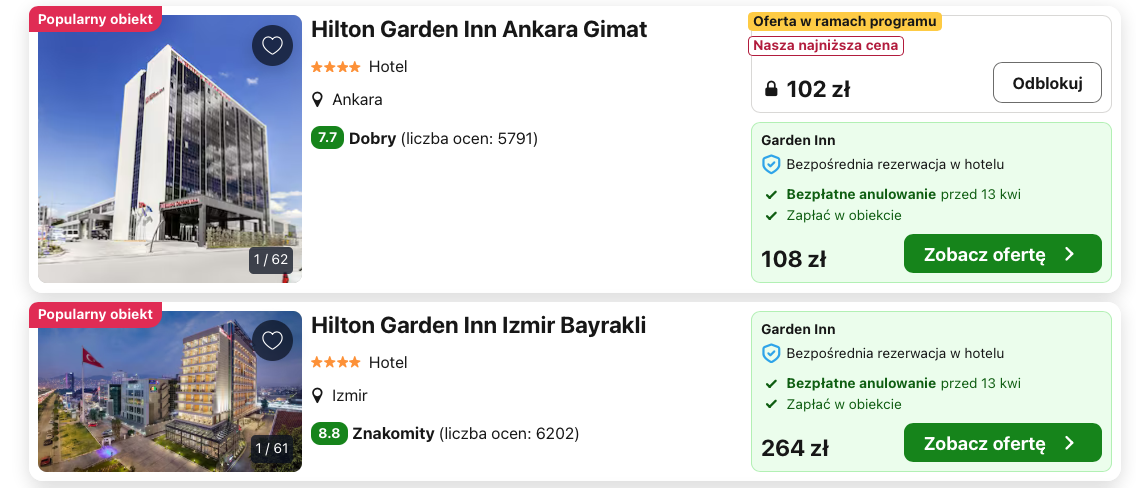Viewport: 1136px width, 488px height.
Task: Click location pin icon next to Ankara
Action: coord(317,99)
